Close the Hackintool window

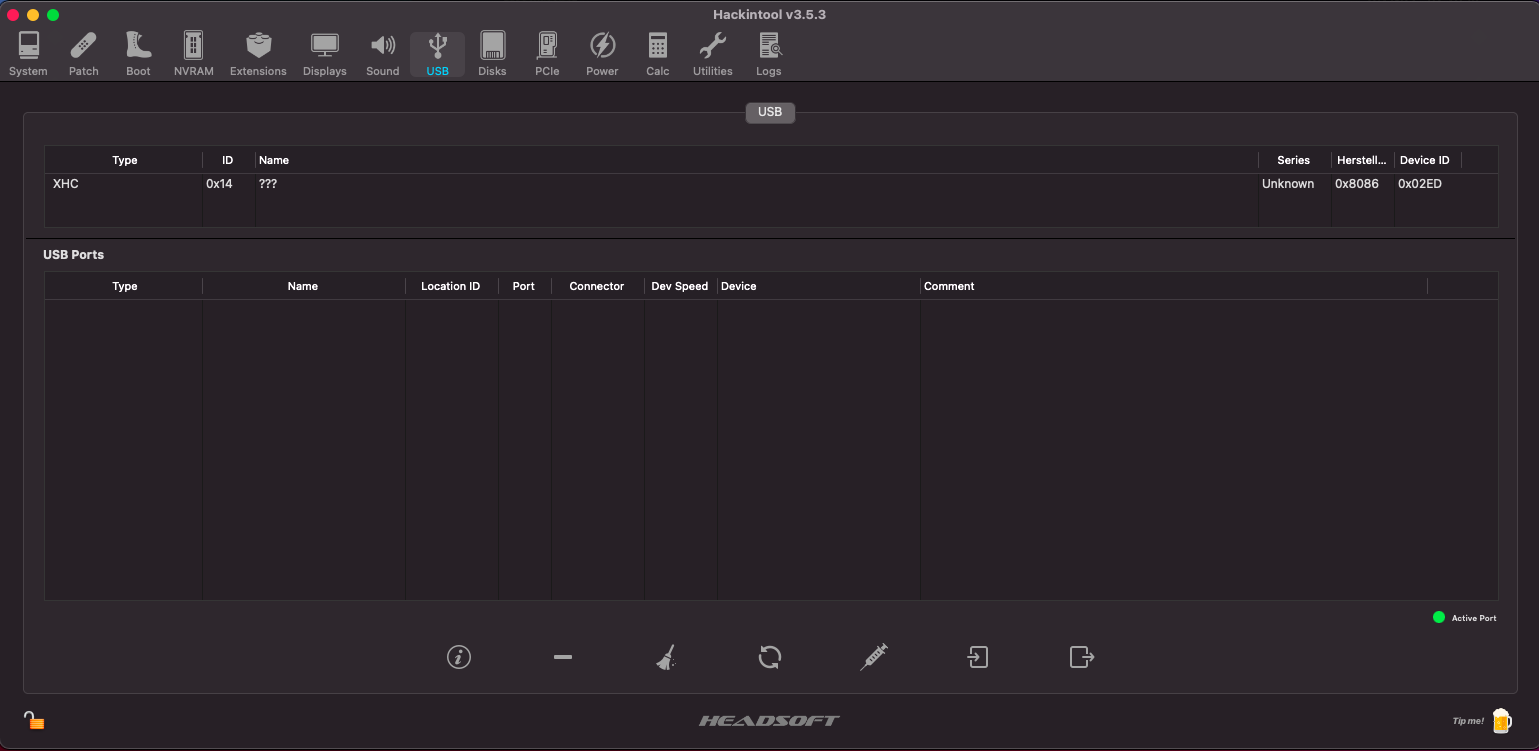coord(13,15)
